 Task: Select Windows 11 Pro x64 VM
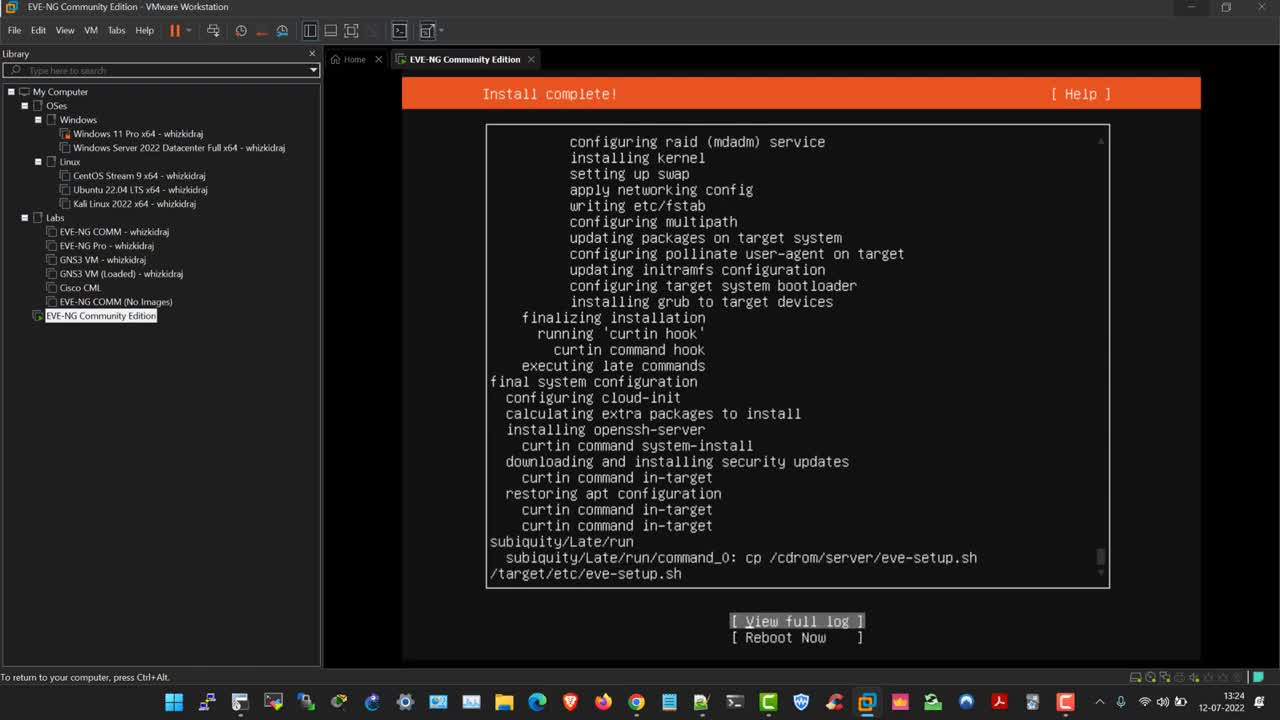click(x=138, y=134)
